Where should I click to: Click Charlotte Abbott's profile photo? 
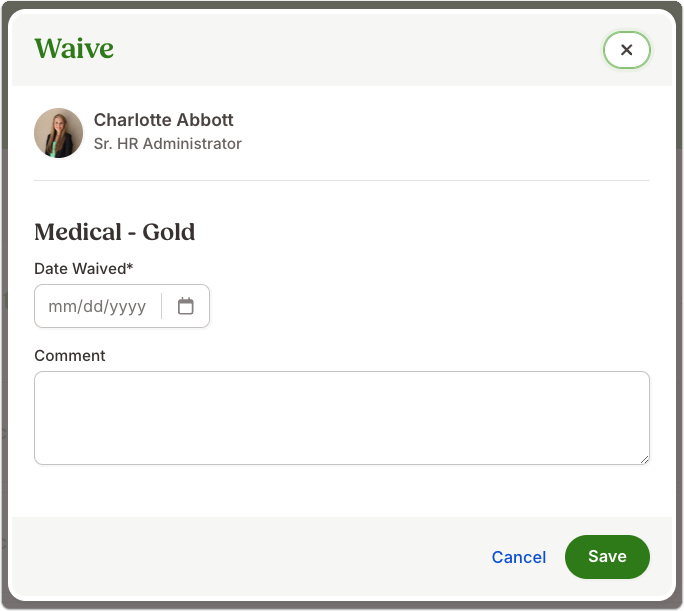click(58, 133)
